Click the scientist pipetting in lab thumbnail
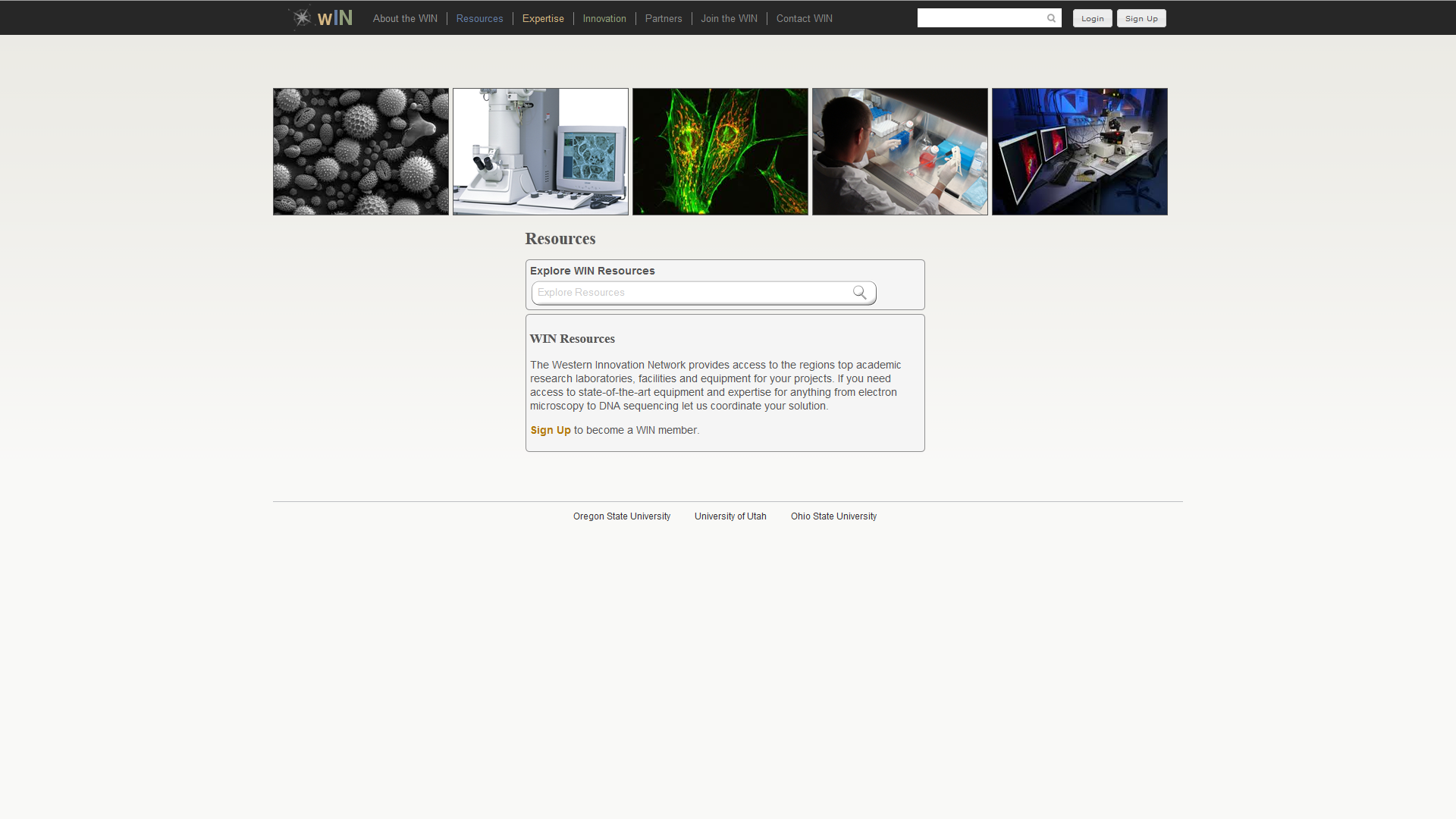Image resolution: width=1456 pixels, height=819 pixels. (x=900, y=152)
